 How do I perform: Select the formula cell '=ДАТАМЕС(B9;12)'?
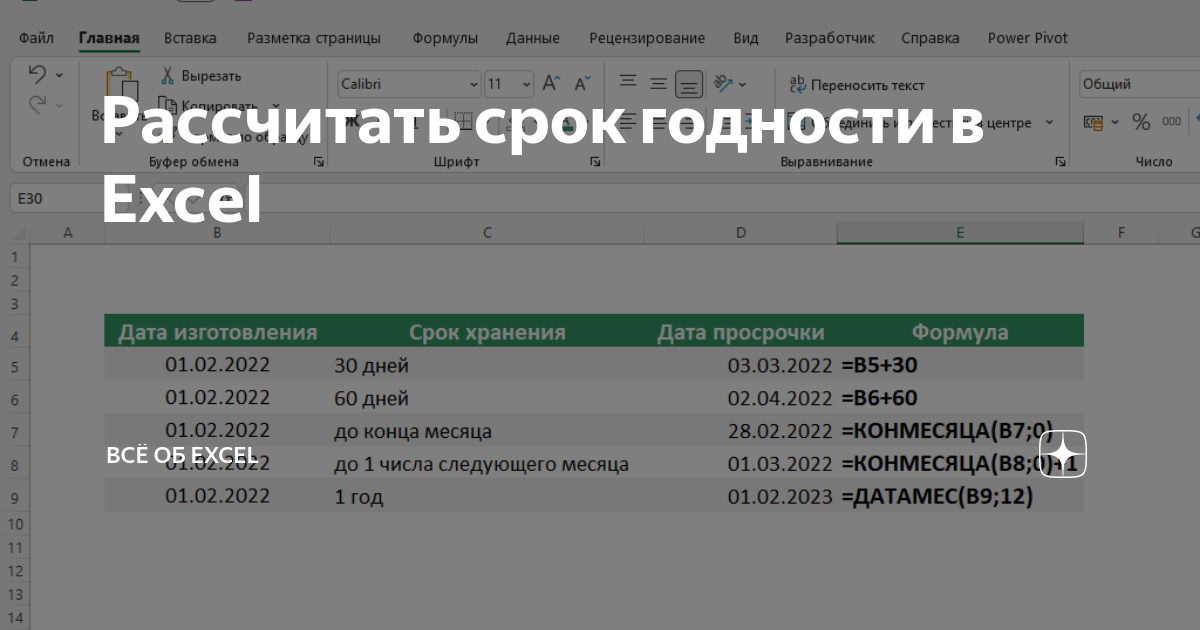pyautogui.click(x=960, y=497)
